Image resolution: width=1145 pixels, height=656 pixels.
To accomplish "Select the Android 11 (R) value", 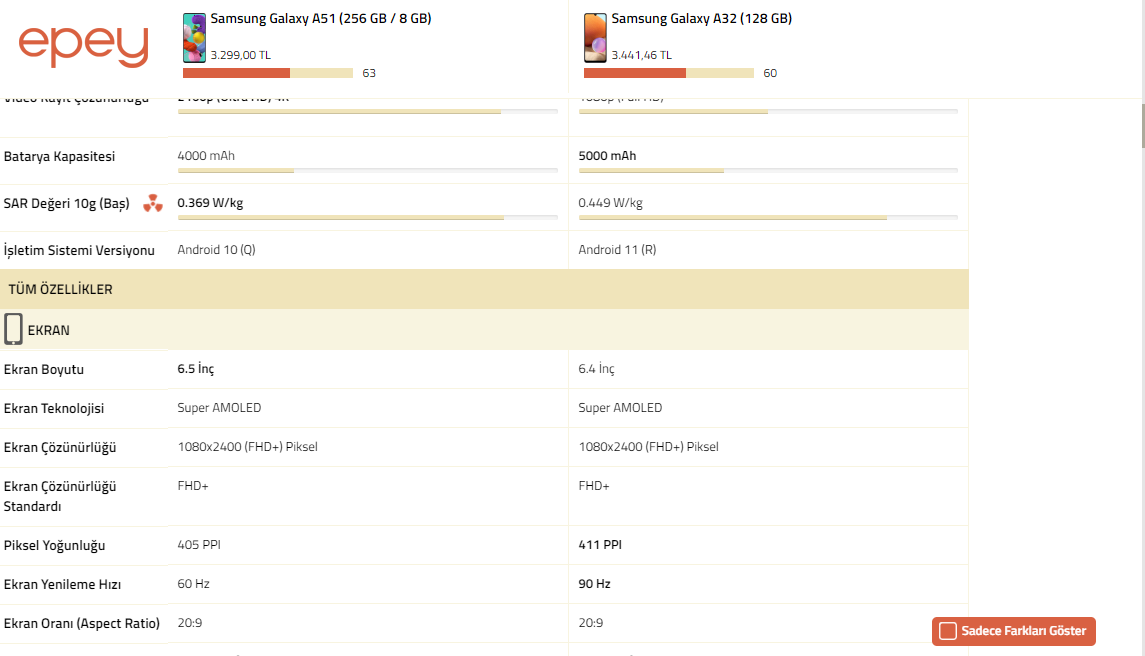I will coord(617,250).
